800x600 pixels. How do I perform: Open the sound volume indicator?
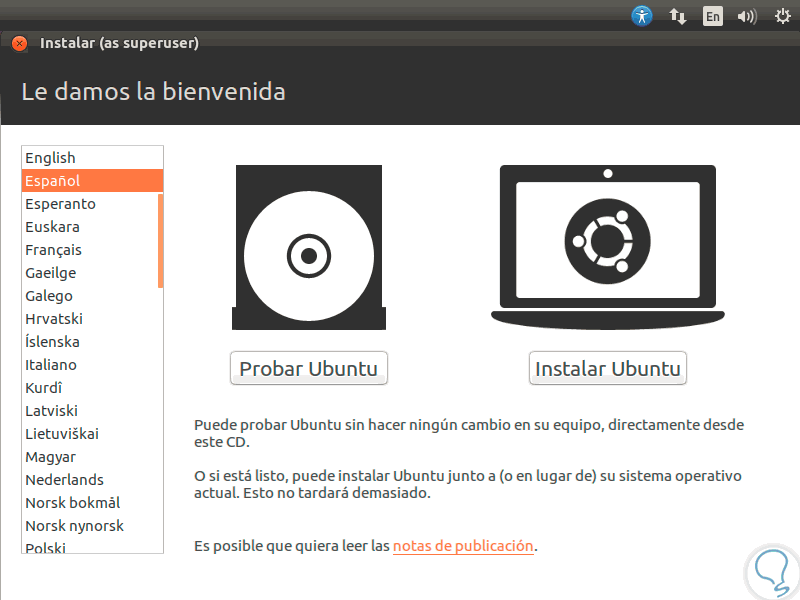pyautogui.click(x=747, y=16)
